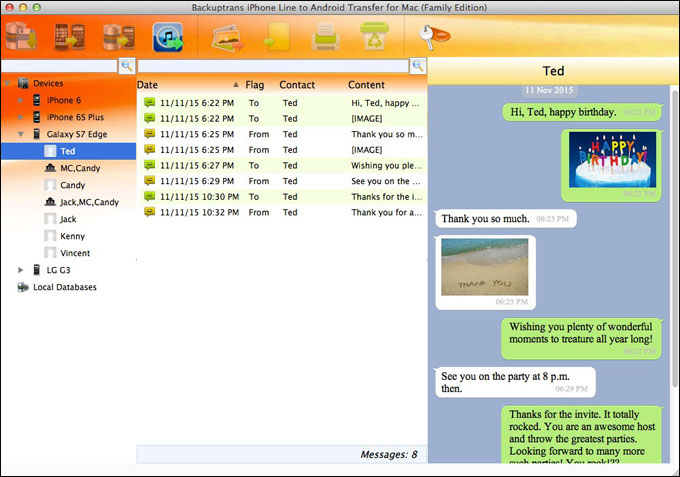Collapse the Devices tree root
The image size is (680, 477).
point(7,83)
